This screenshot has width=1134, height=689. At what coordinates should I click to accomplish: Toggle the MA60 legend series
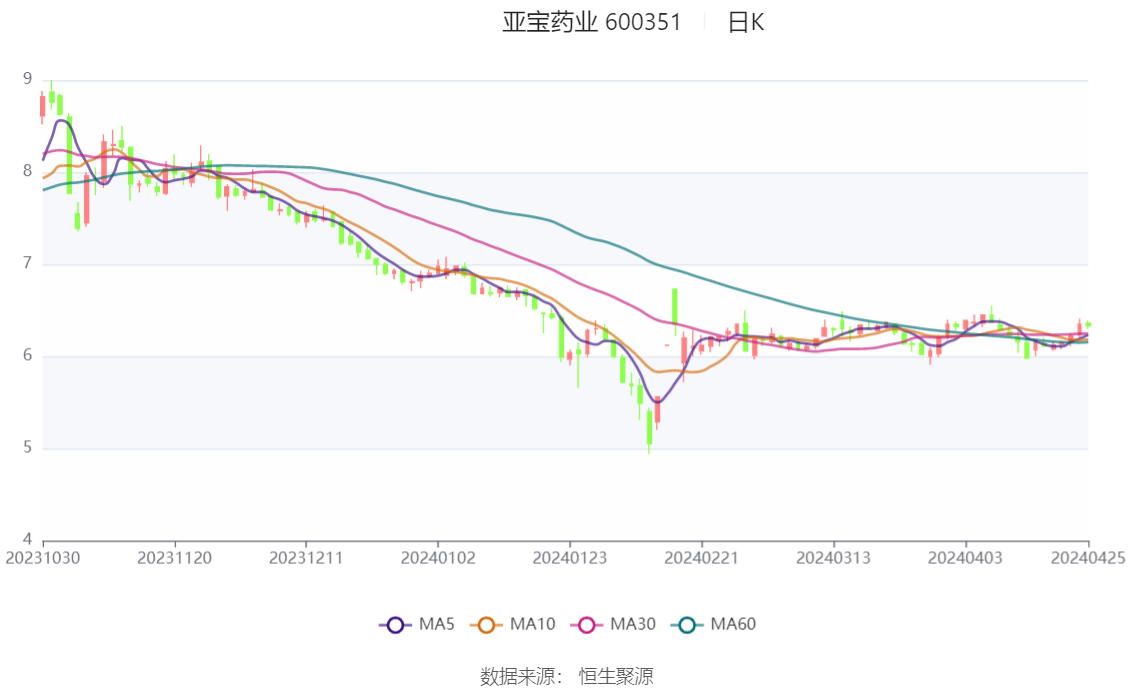click(714, 625)
